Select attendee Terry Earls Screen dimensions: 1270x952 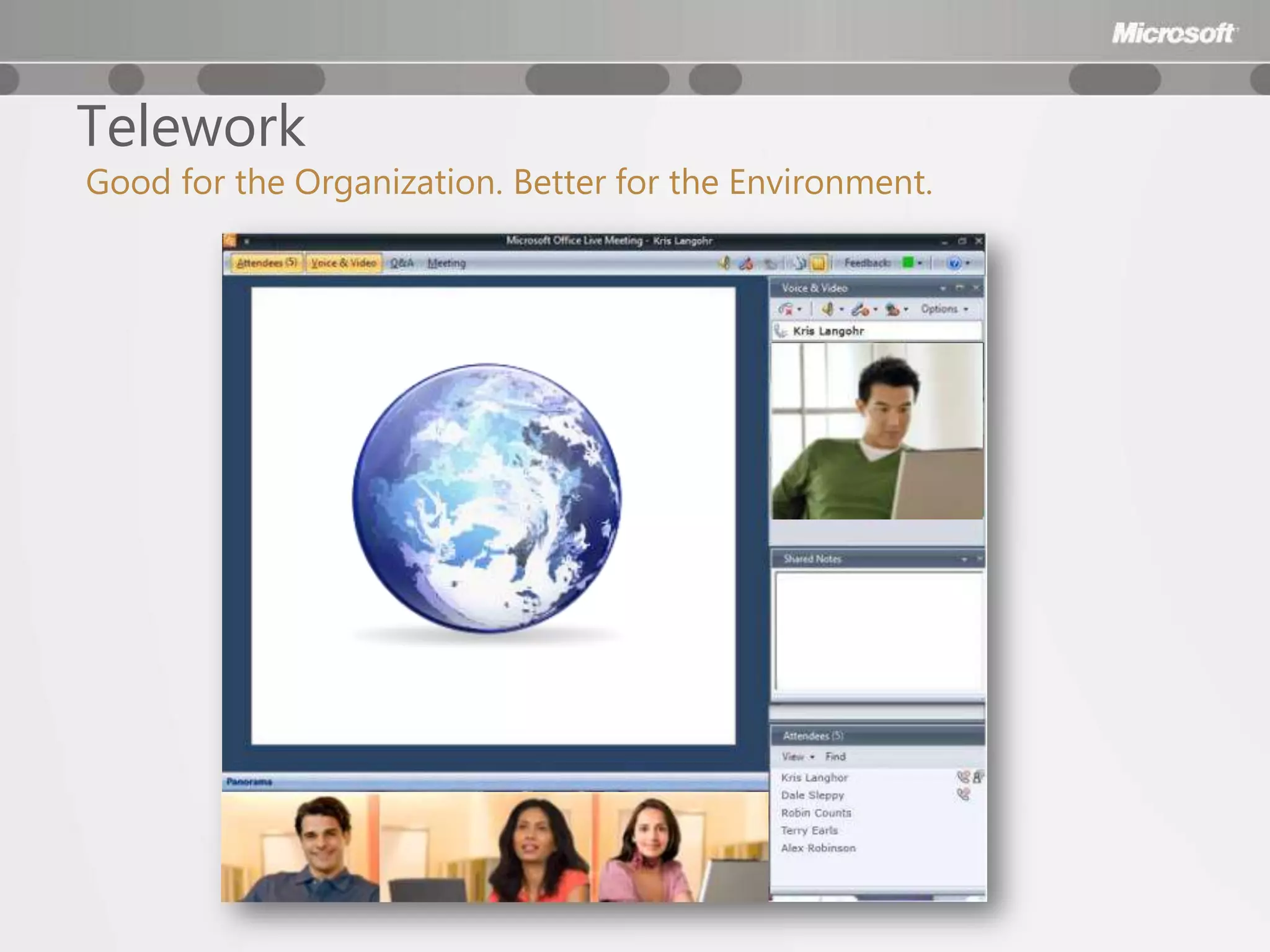[x=809, y=830]
